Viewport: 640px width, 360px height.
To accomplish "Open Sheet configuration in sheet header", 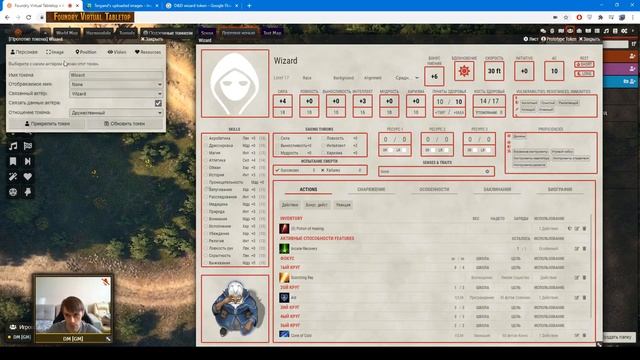I will (x=531, y=39).
